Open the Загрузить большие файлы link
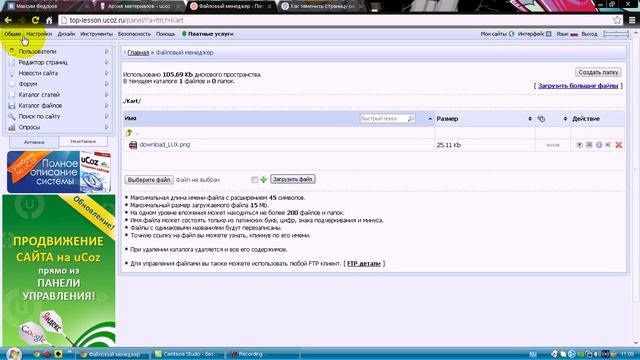Screen dimensions: 640x360 coord(578,86)
